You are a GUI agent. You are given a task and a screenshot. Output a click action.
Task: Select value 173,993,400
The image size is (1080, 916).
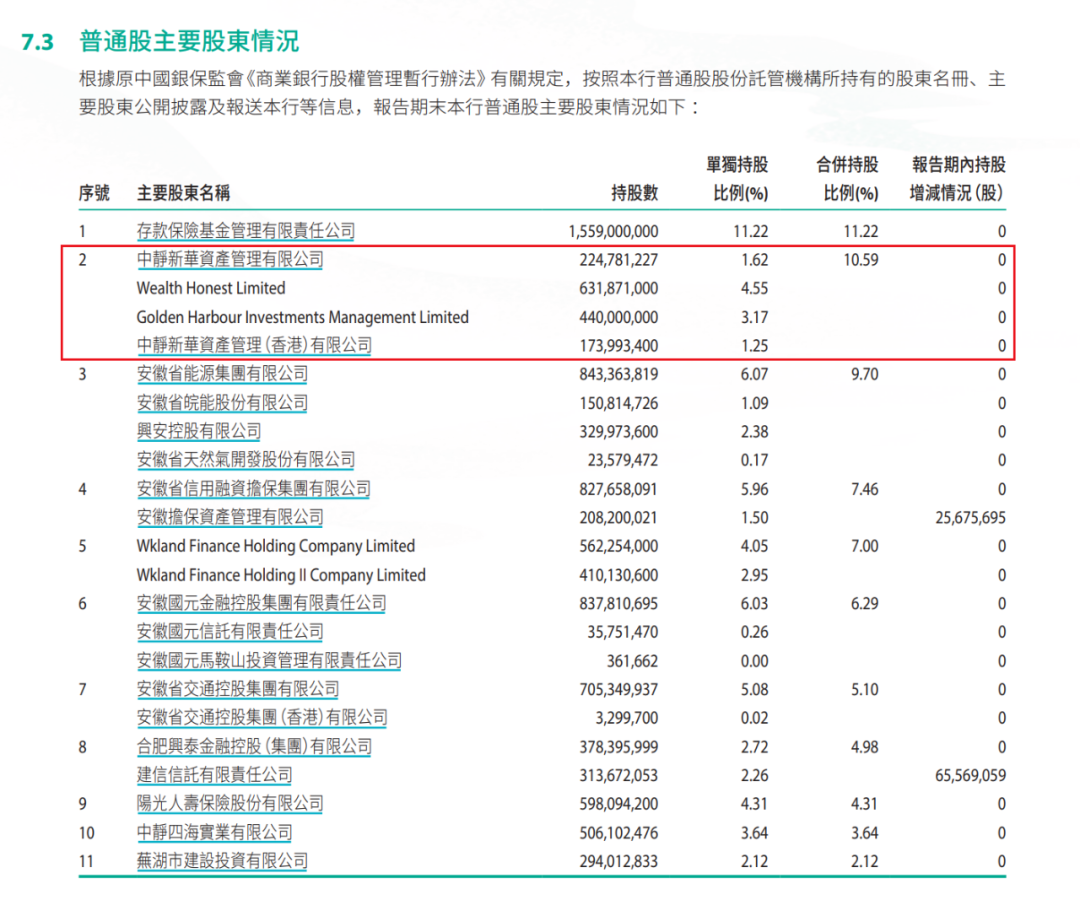pyautogui.click(x=619, y=346)
